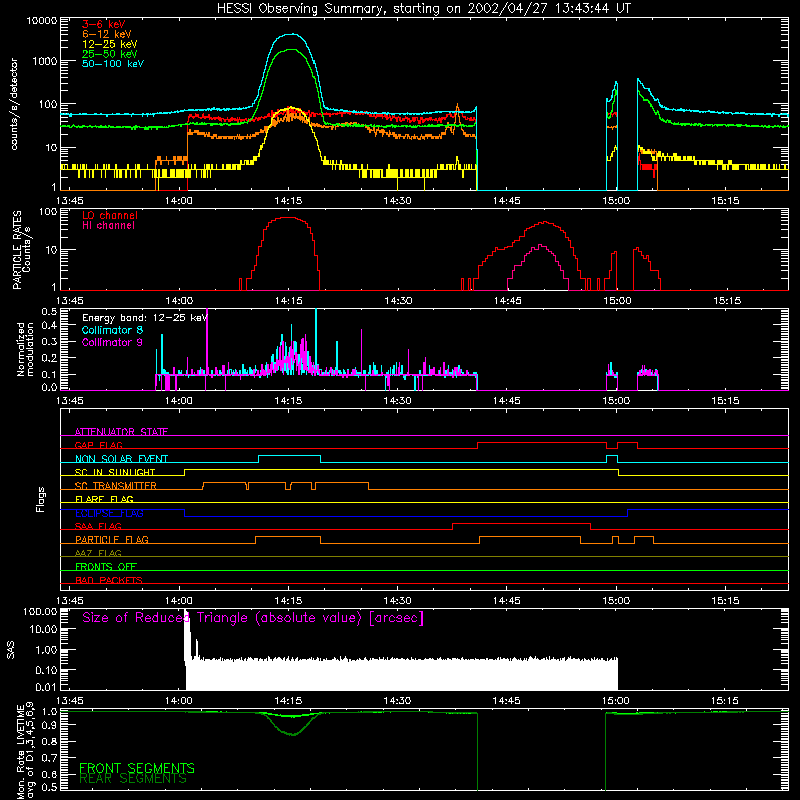800x800 pixels.
Task: Click the 15:00 tick label on flags plot
Action: click(x=616, y=601)
